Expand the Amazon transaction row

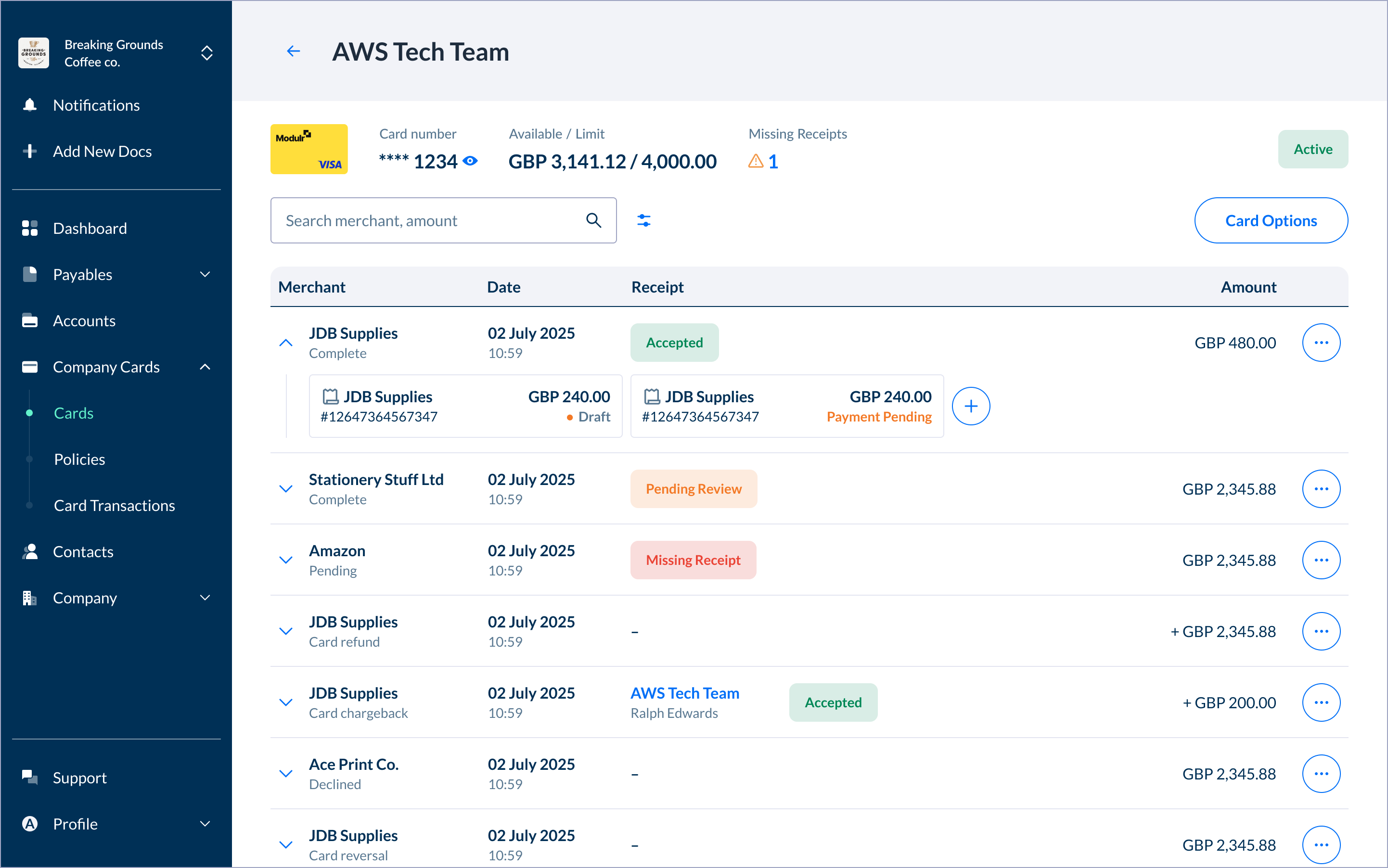pyautogui.click(x=285, y=560)
